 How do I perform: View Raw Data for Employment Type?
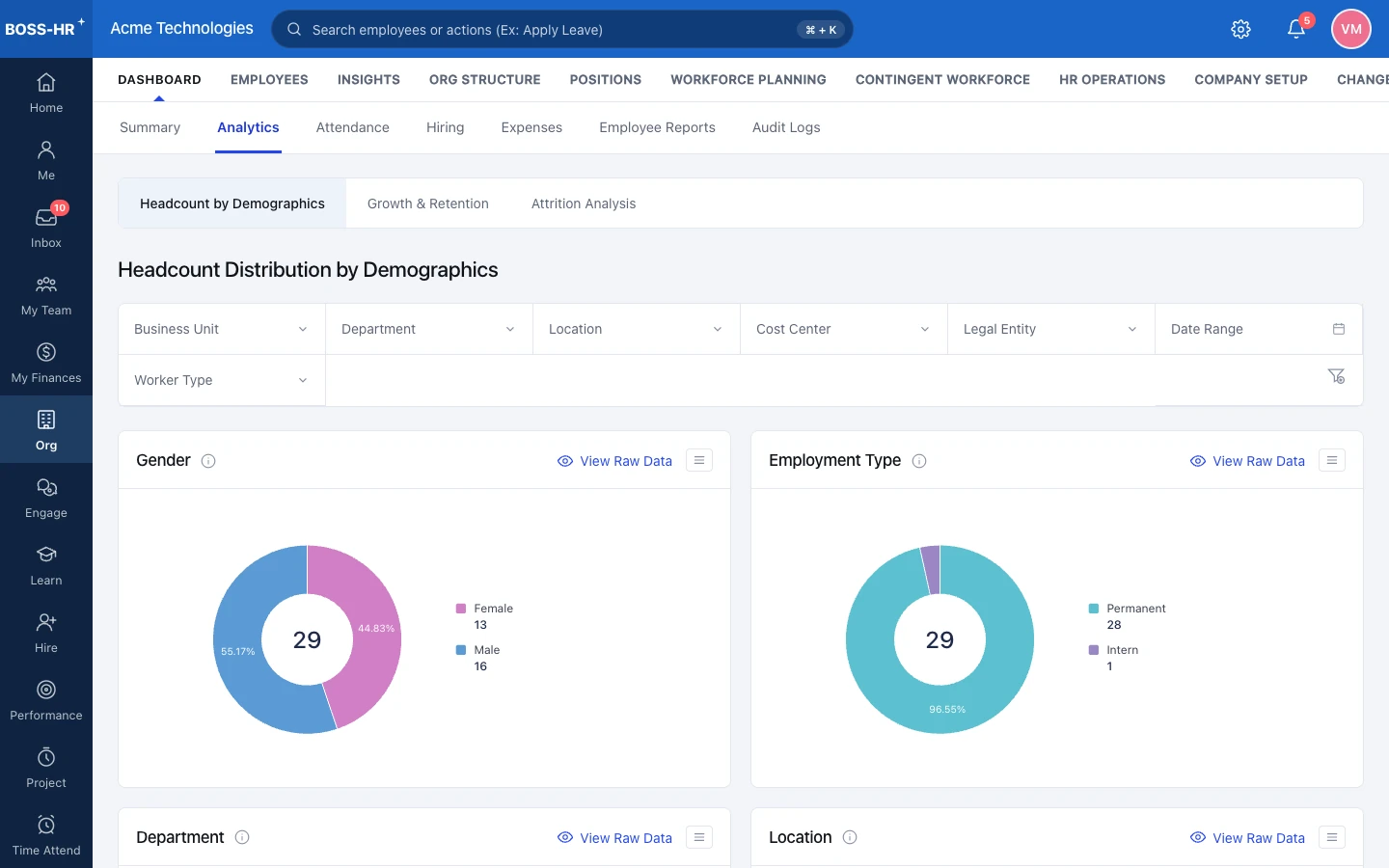pos(1247,461)
